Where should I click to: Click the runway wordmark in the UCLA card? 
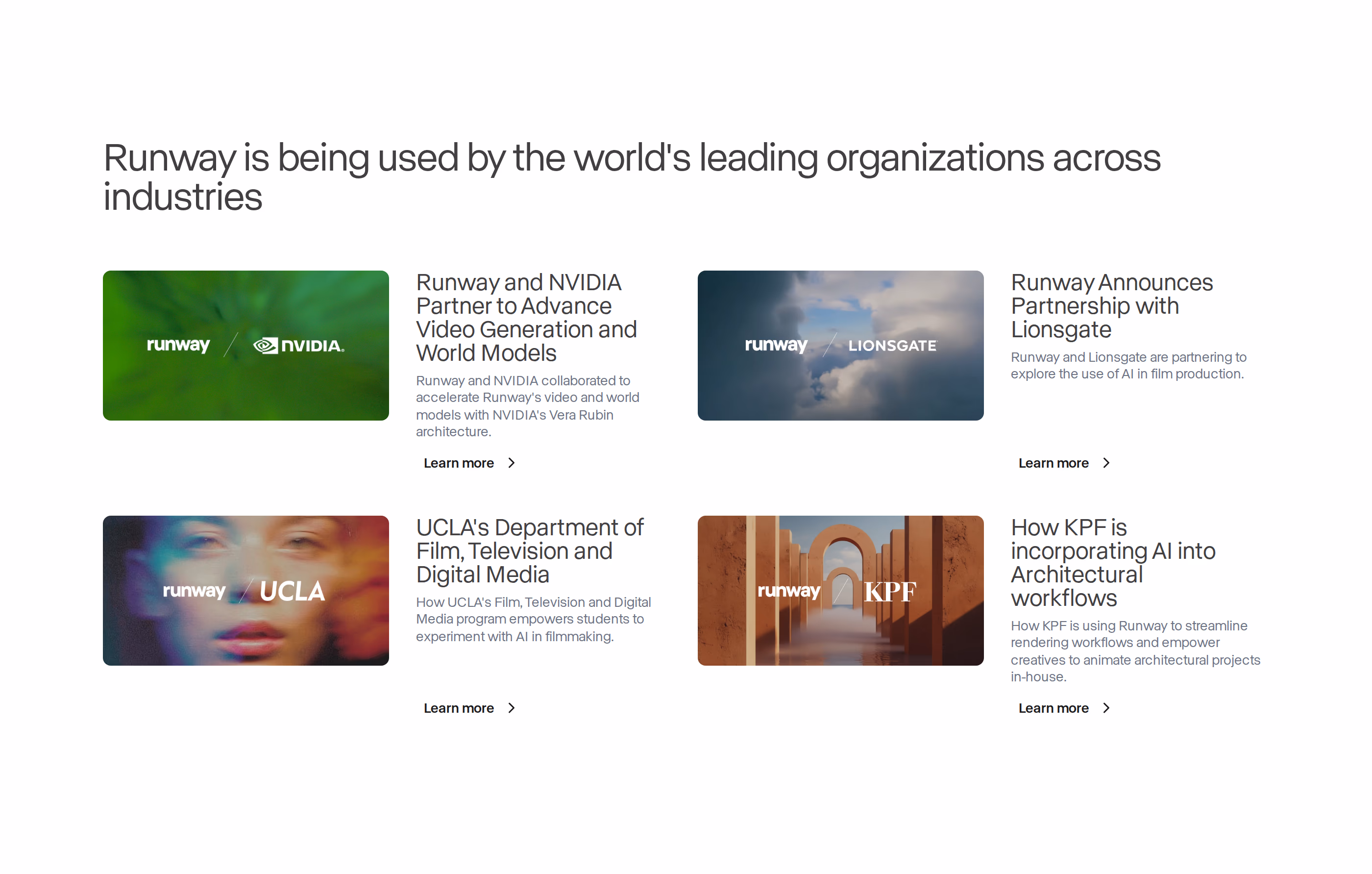coord(195,591)
